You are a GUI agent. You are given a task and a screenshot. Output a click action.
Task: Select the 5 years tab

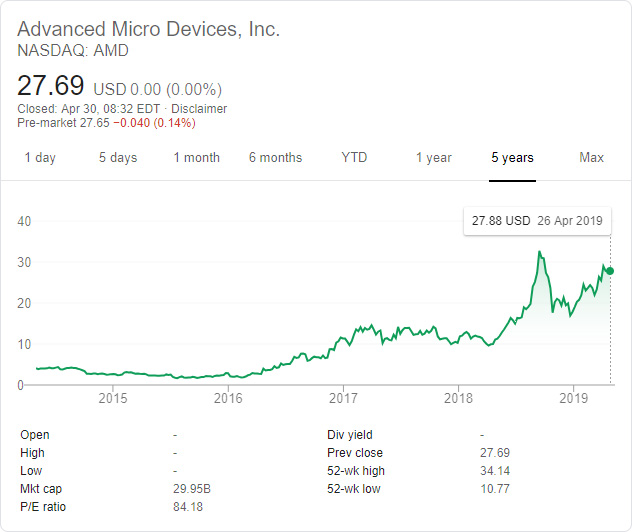[512, 158]
